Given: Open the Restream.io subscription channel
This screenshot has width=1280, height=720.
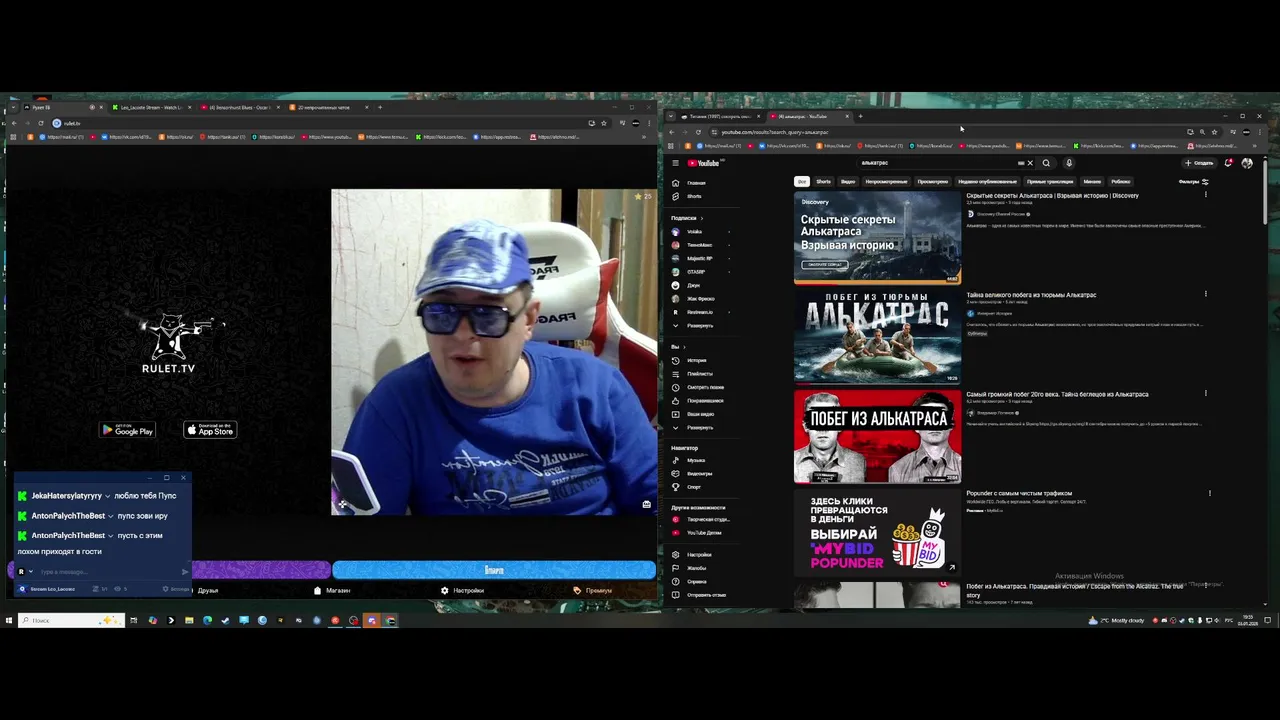Looking at the screenshot, I should point(700,312).
